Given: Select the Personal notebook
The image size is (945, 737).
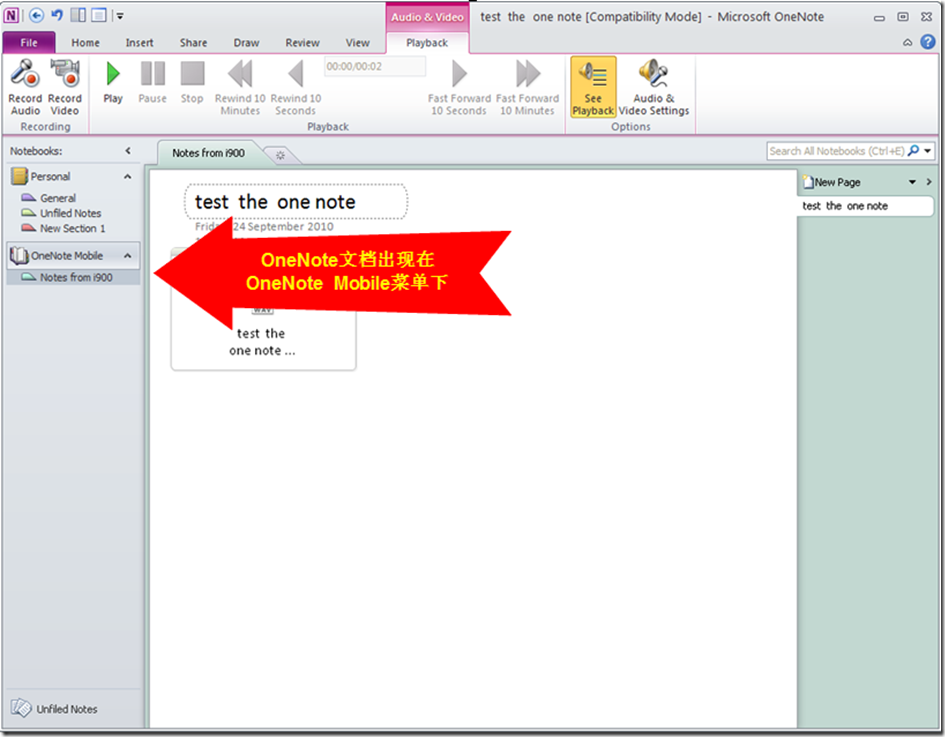Looking at the screenshot, I should 50,177.
